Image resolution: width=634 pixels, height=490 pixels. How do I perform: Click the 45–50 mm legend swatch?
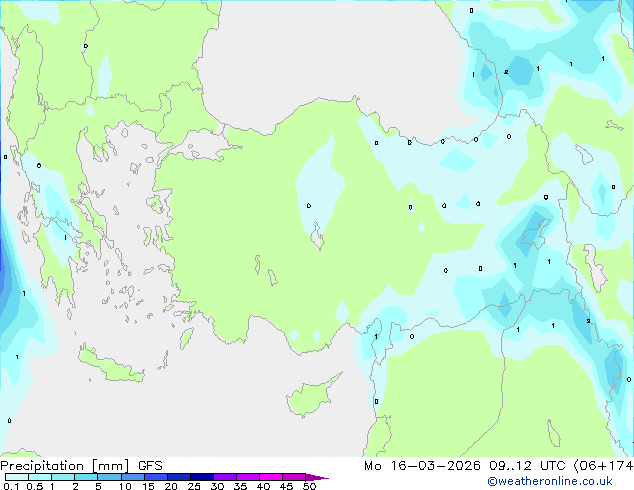click(294, 477)
